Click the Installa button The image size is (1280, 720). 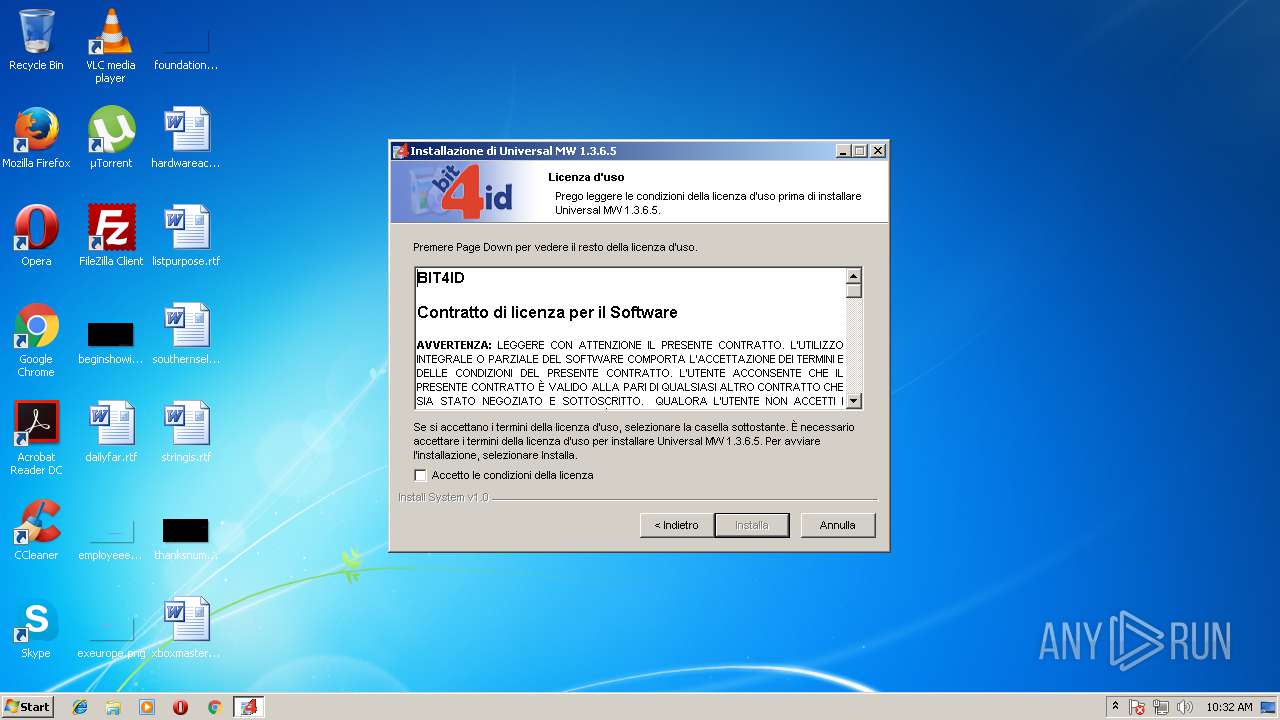tap(752, 525)
